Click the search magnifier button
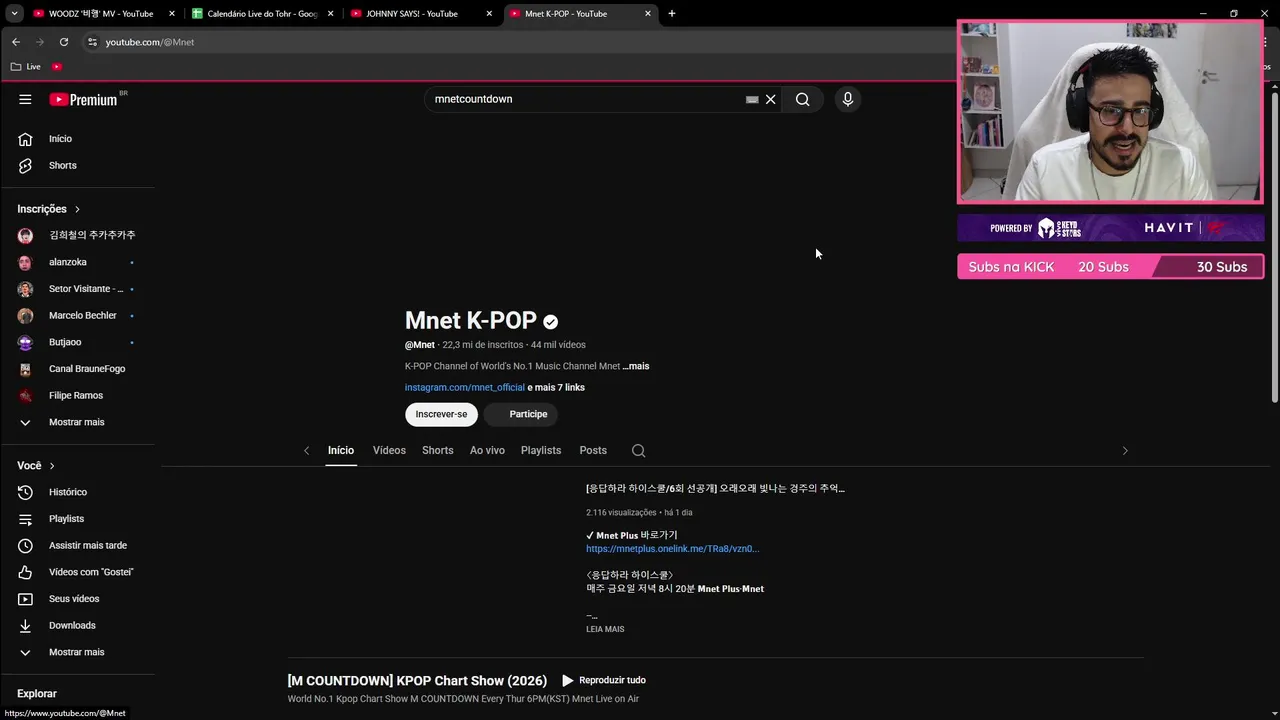Screen dimensions: 1280x720 pos(802,99)
